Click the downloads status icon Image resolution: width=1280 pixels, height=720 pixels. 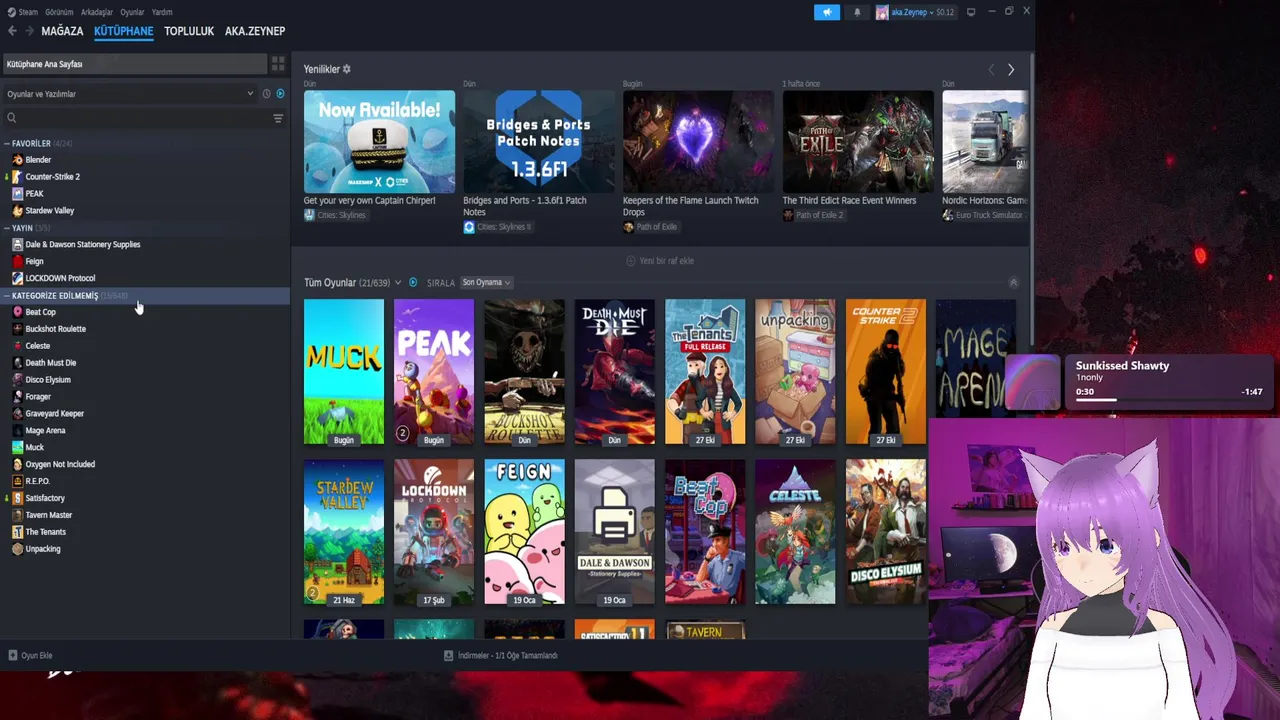pyautogui.click(x=449, y=655)
